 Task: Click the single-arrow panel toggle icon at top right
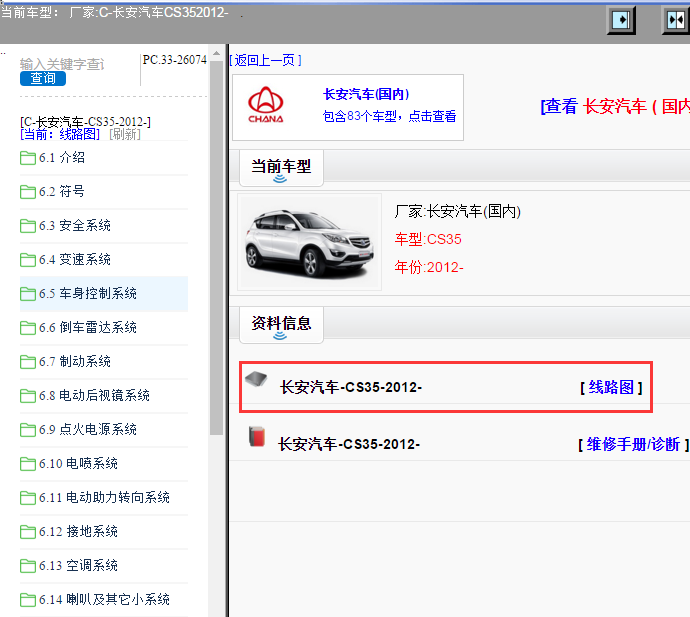pyautogui.click(x=621, y=20)
